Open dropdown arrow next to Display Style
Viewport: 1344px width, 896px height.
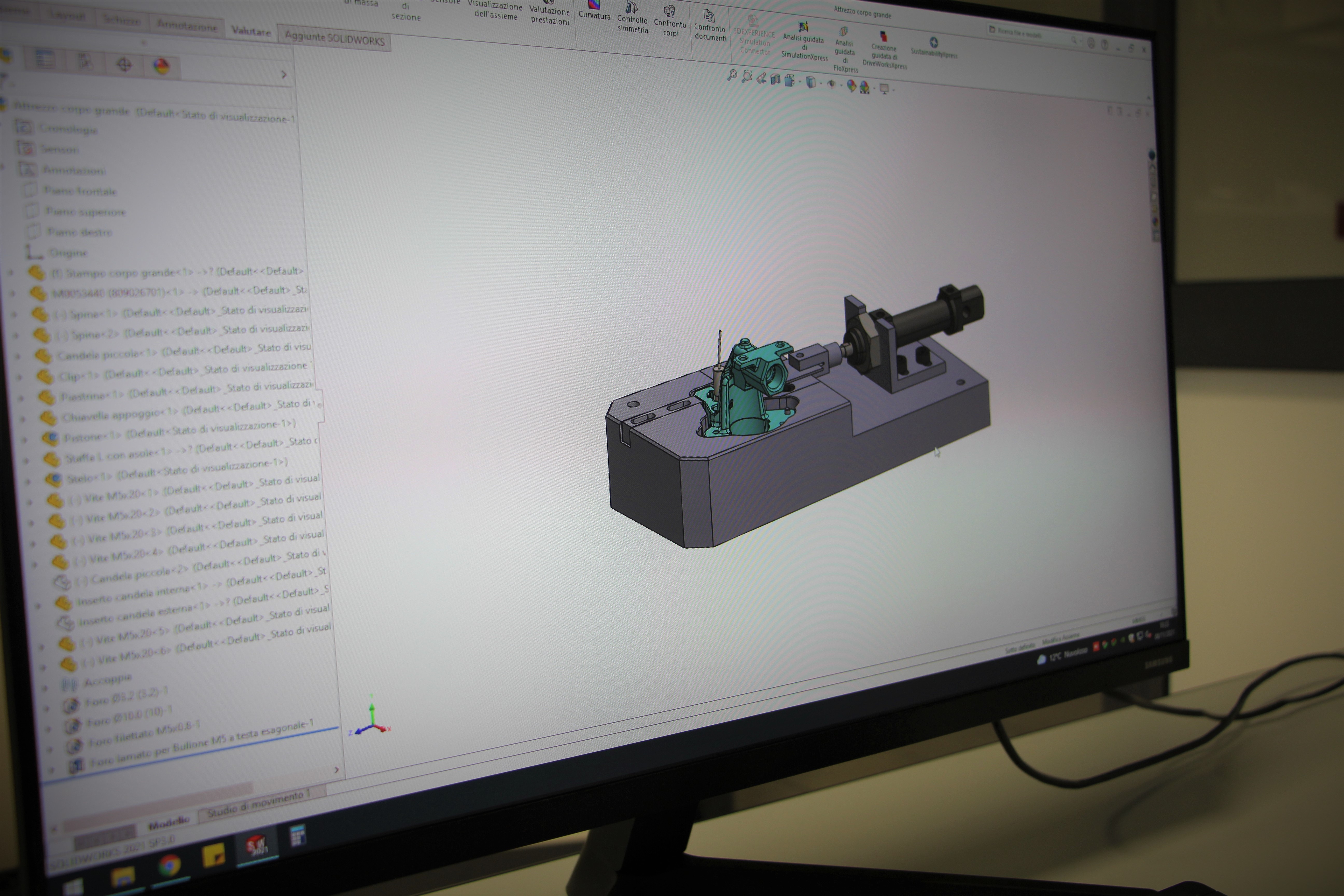821,84
